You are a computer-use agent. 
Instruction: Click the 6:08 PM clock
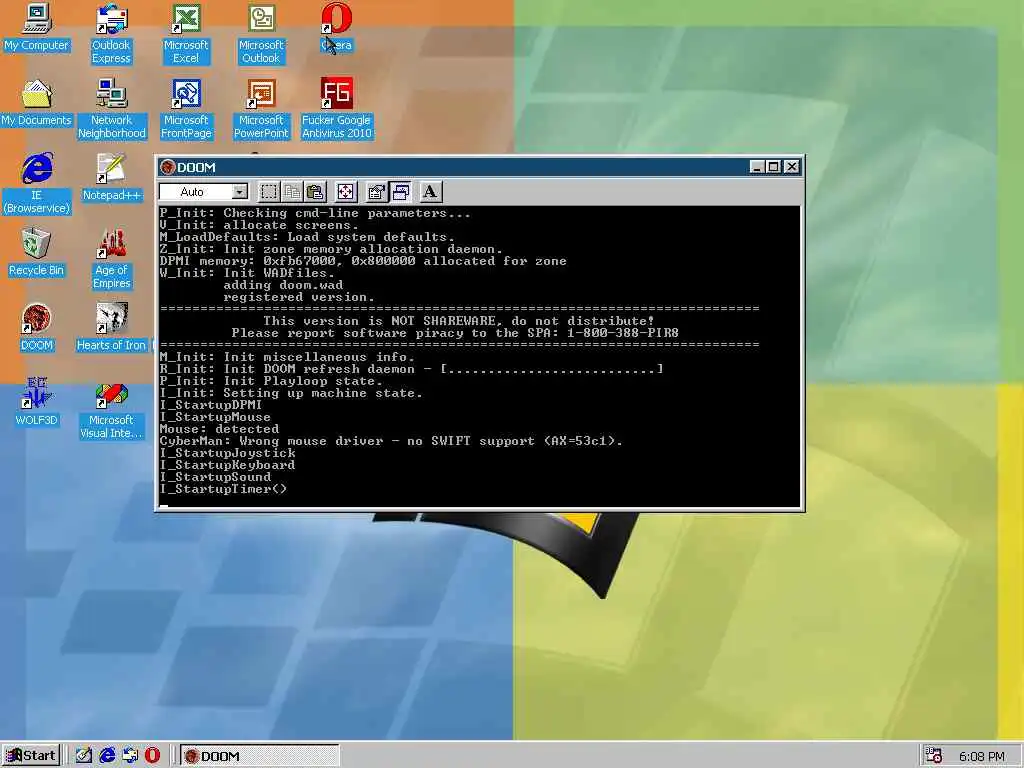[982, 756]
